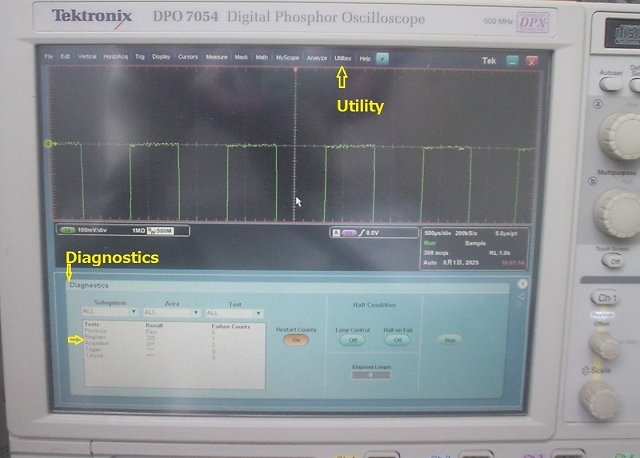Click the 500µs/div timebase readout
The image size is (640, 458).
[438, 233]
